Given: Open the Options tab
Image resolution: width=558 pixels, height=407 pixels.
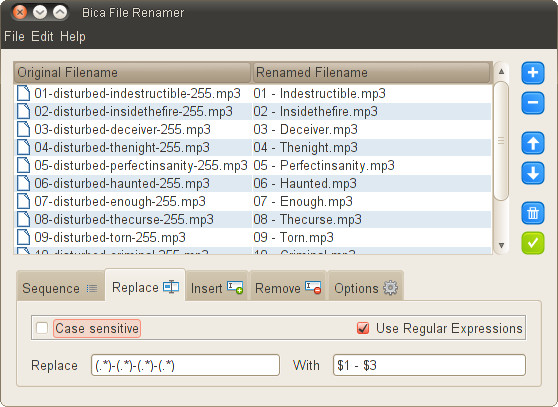Looking at the screenshot, I should pos(365,288).
